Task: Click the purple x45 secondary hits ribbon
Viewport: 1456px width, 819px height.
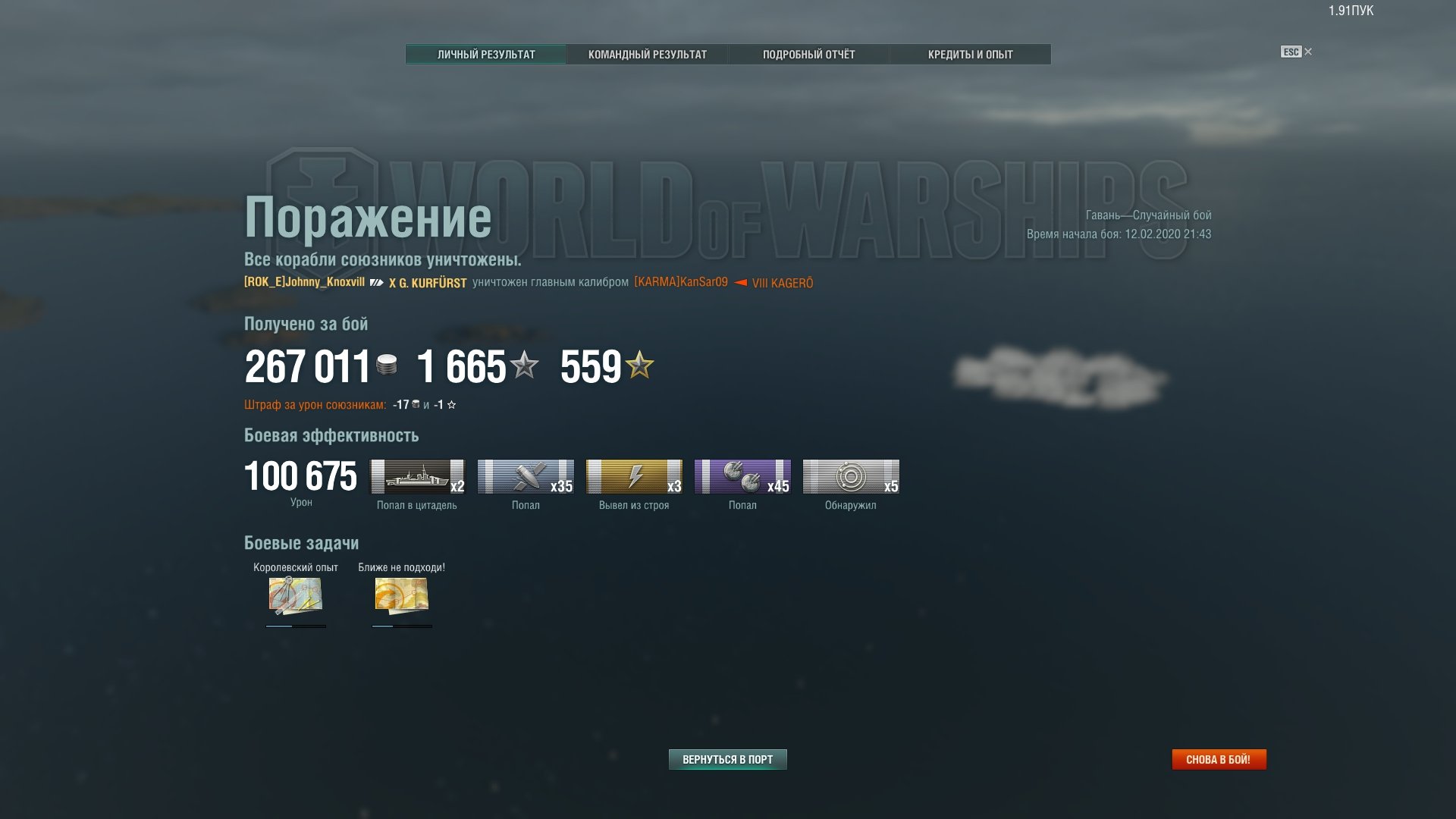Action: click(742, 476)
